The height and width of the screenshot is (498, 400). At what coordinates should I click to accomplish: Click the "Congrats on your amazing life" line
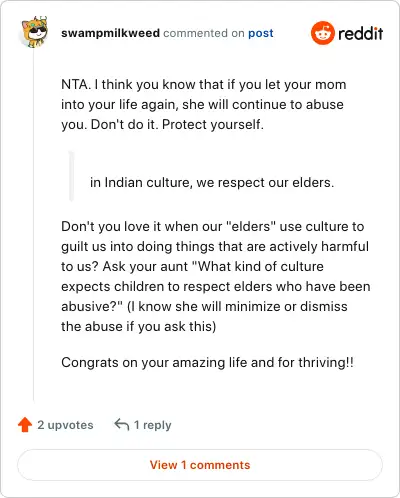tap(207, 362)
